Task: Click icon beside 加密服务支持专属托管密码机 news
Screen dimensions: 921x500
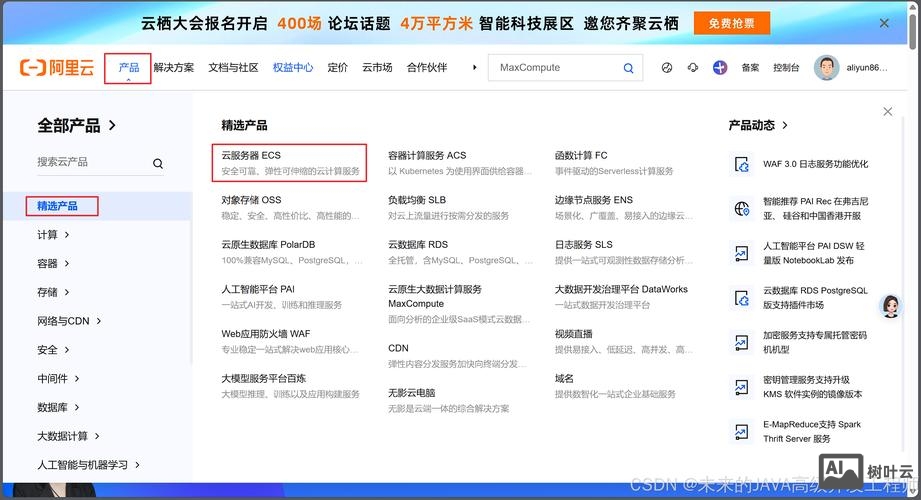Action: (742, 343)
